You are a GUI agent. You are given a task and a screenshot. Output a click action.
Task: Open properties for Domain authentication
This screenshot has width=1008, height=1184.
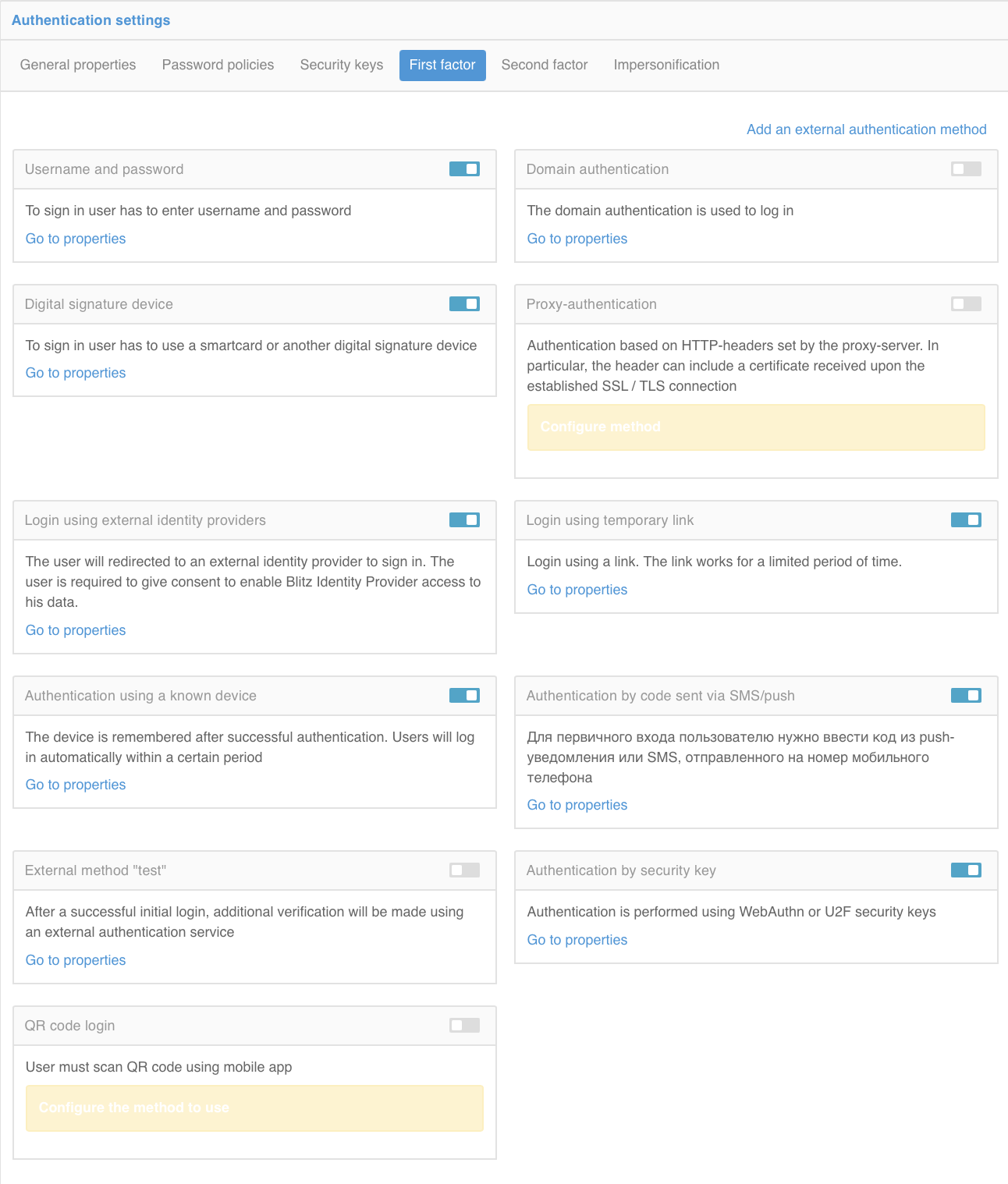pos(577,239)
